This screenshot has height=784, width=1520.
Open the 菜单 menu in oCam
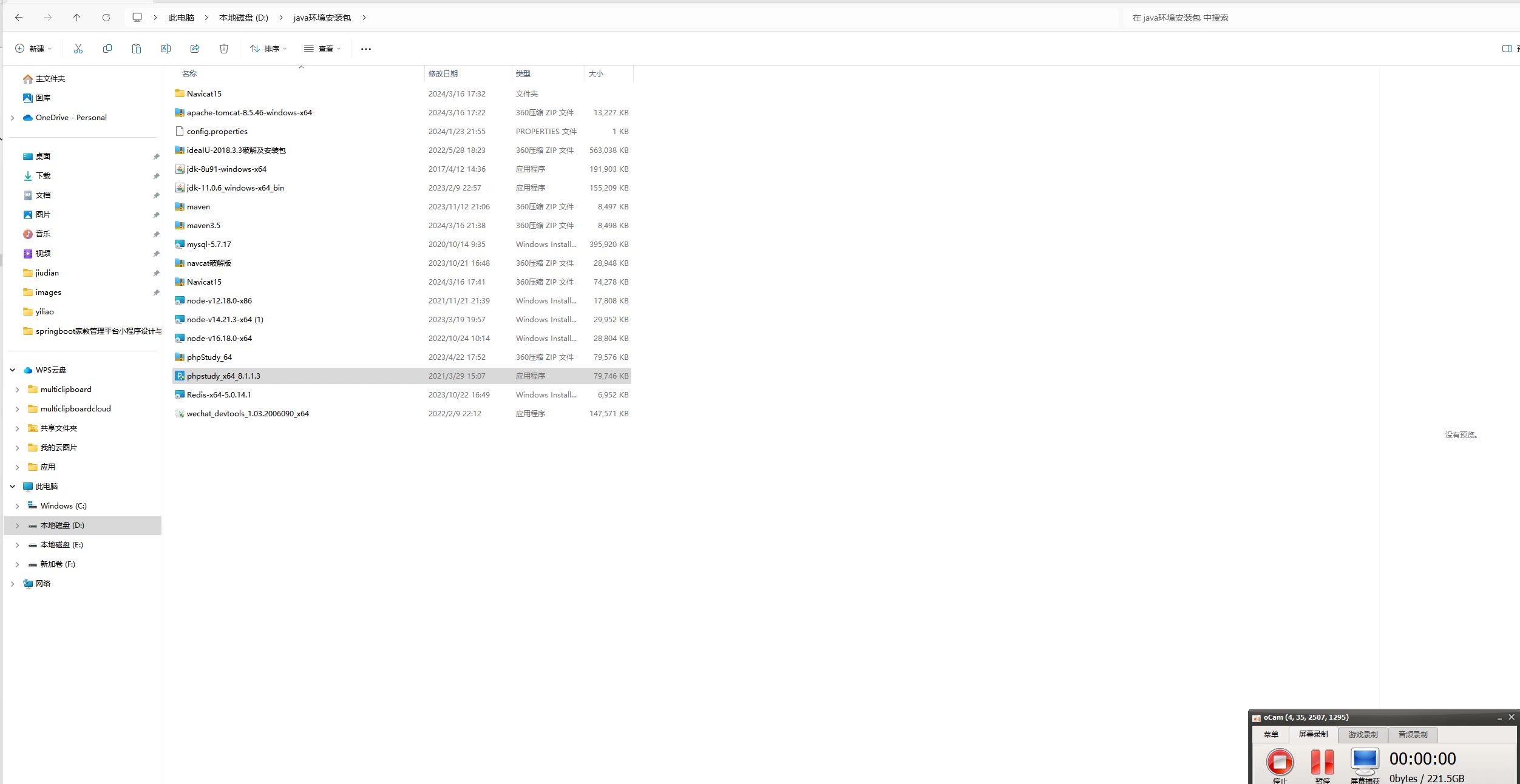1271,735
